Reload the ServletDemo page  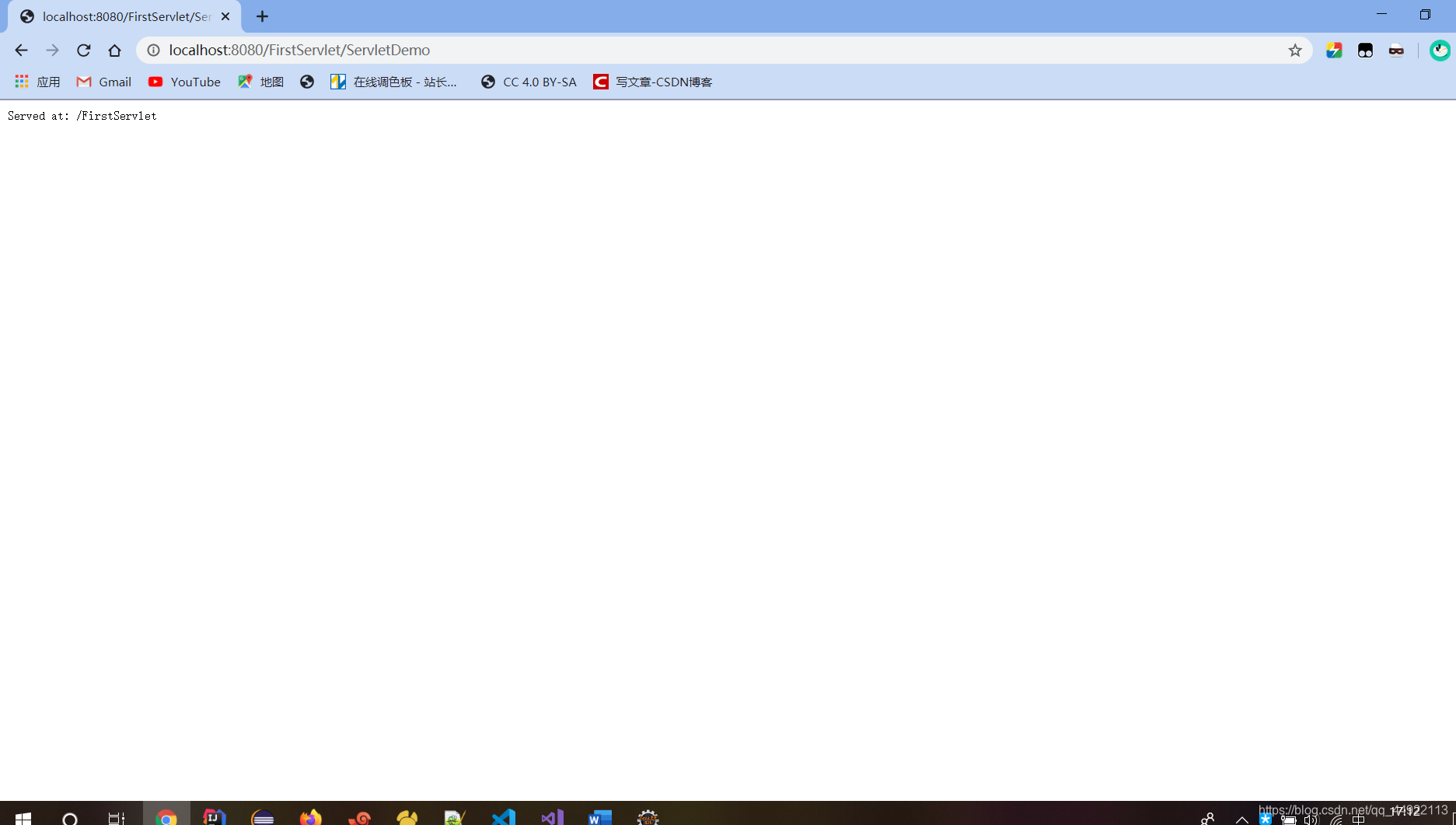pos(83,51)
